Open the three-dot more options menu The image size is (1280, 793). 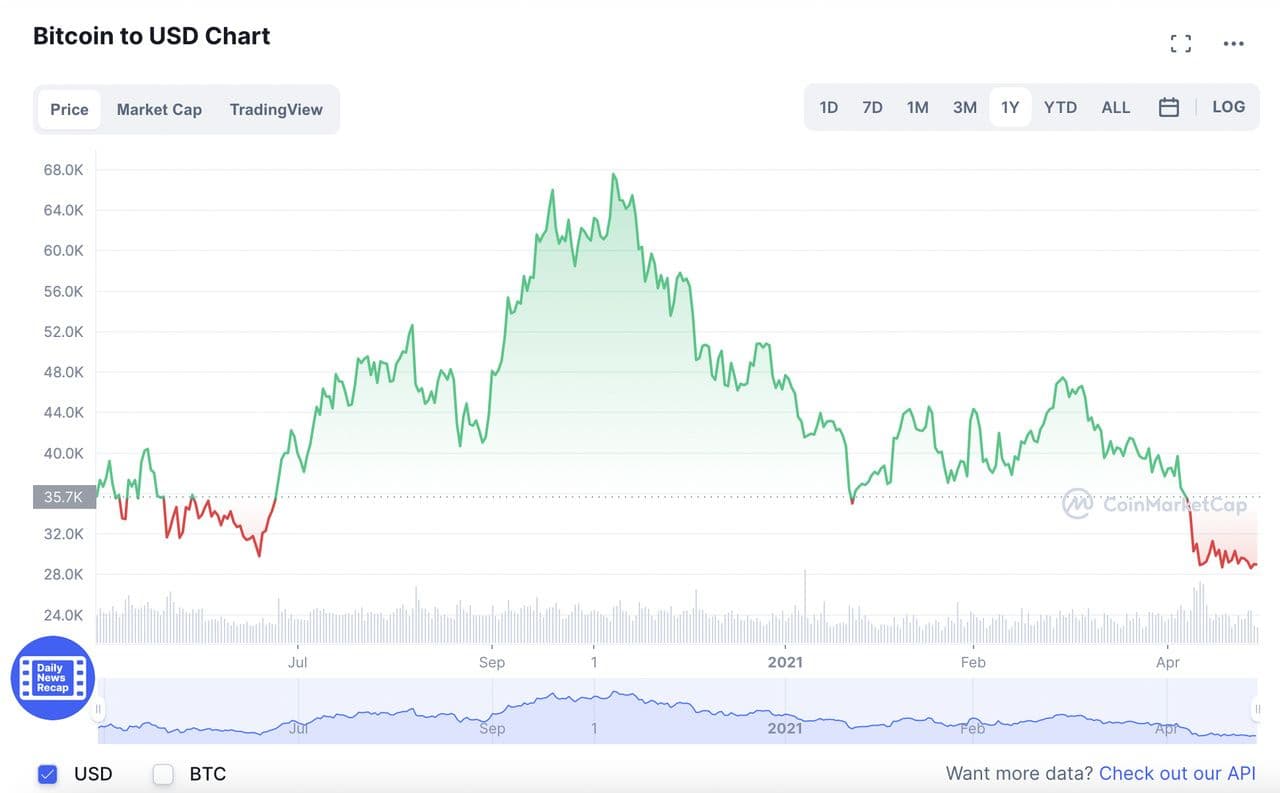pos(1234,43)
